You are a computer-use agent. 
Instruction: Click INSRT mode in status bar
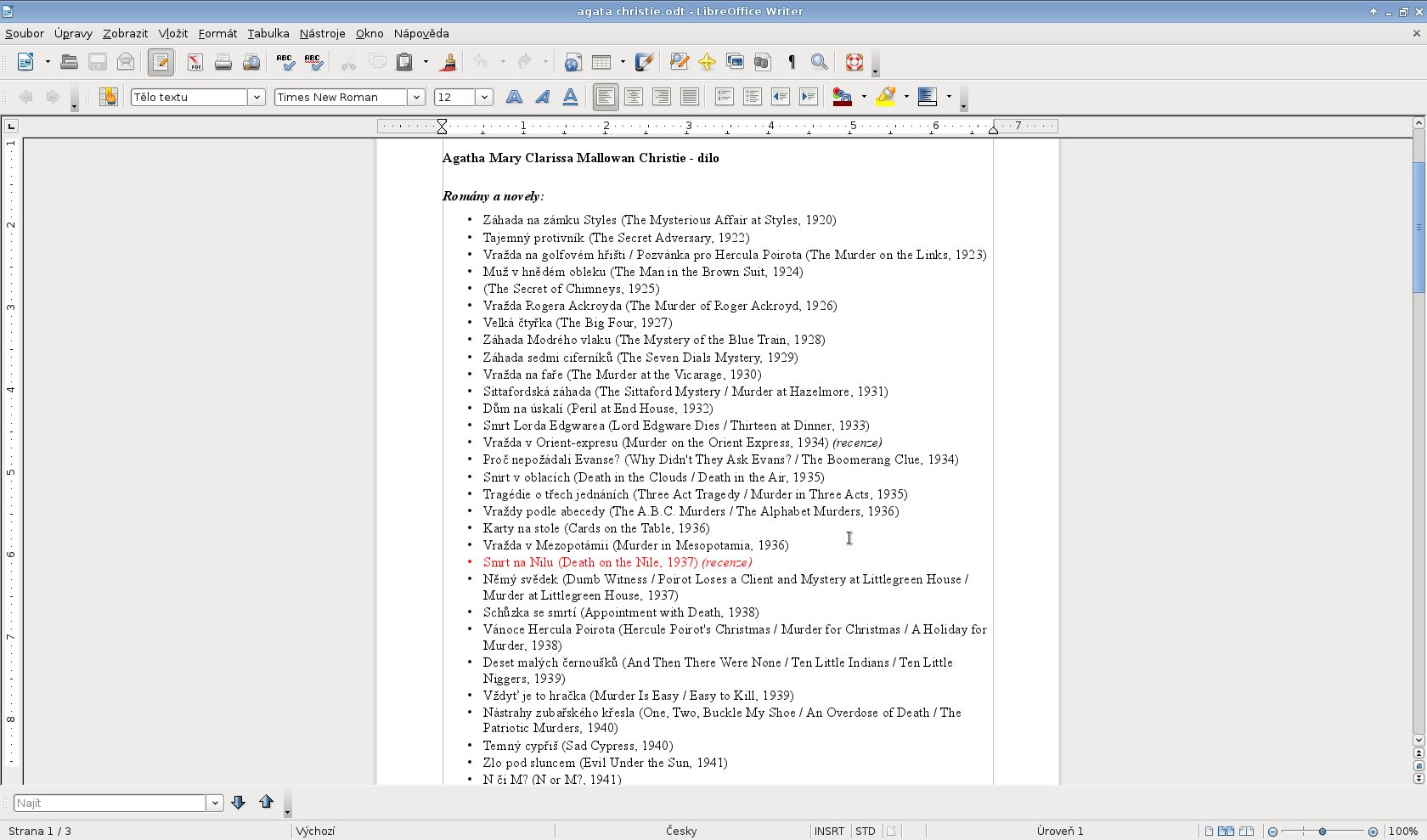click(x=829, y=832)
